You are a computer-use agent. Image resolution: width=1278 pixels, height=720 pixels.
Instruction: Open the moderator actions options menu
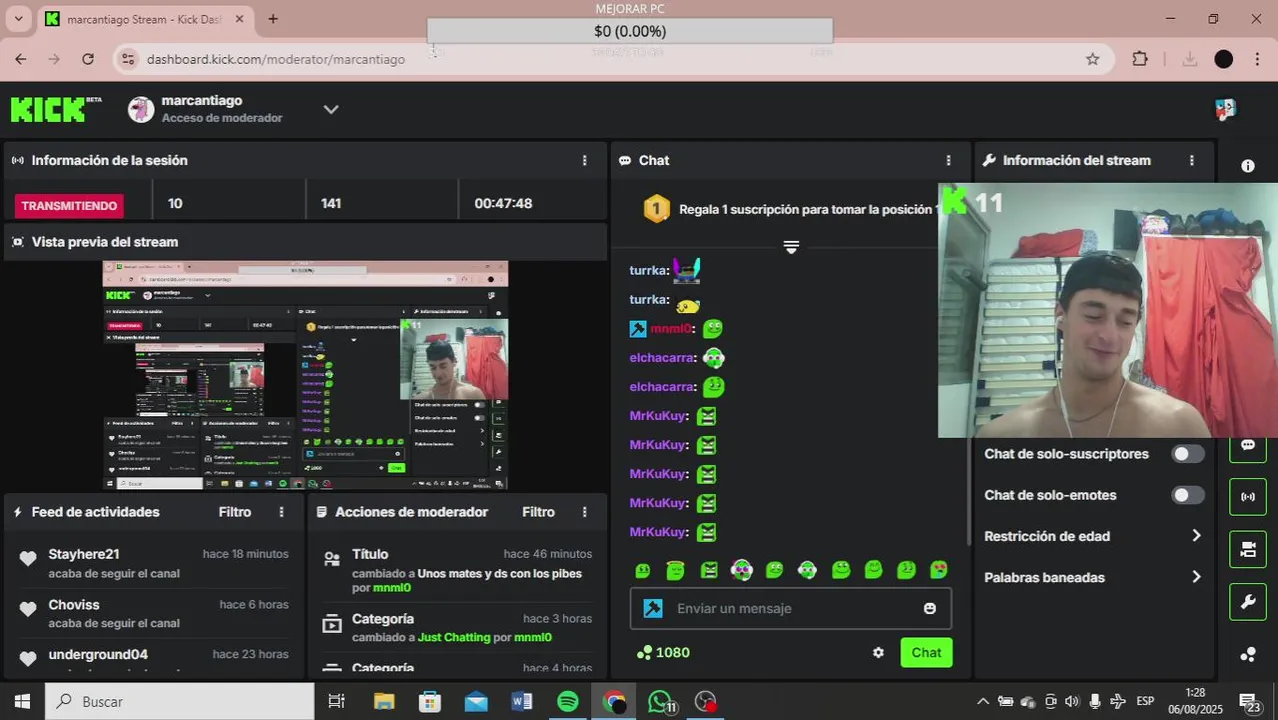coord(585,512)
